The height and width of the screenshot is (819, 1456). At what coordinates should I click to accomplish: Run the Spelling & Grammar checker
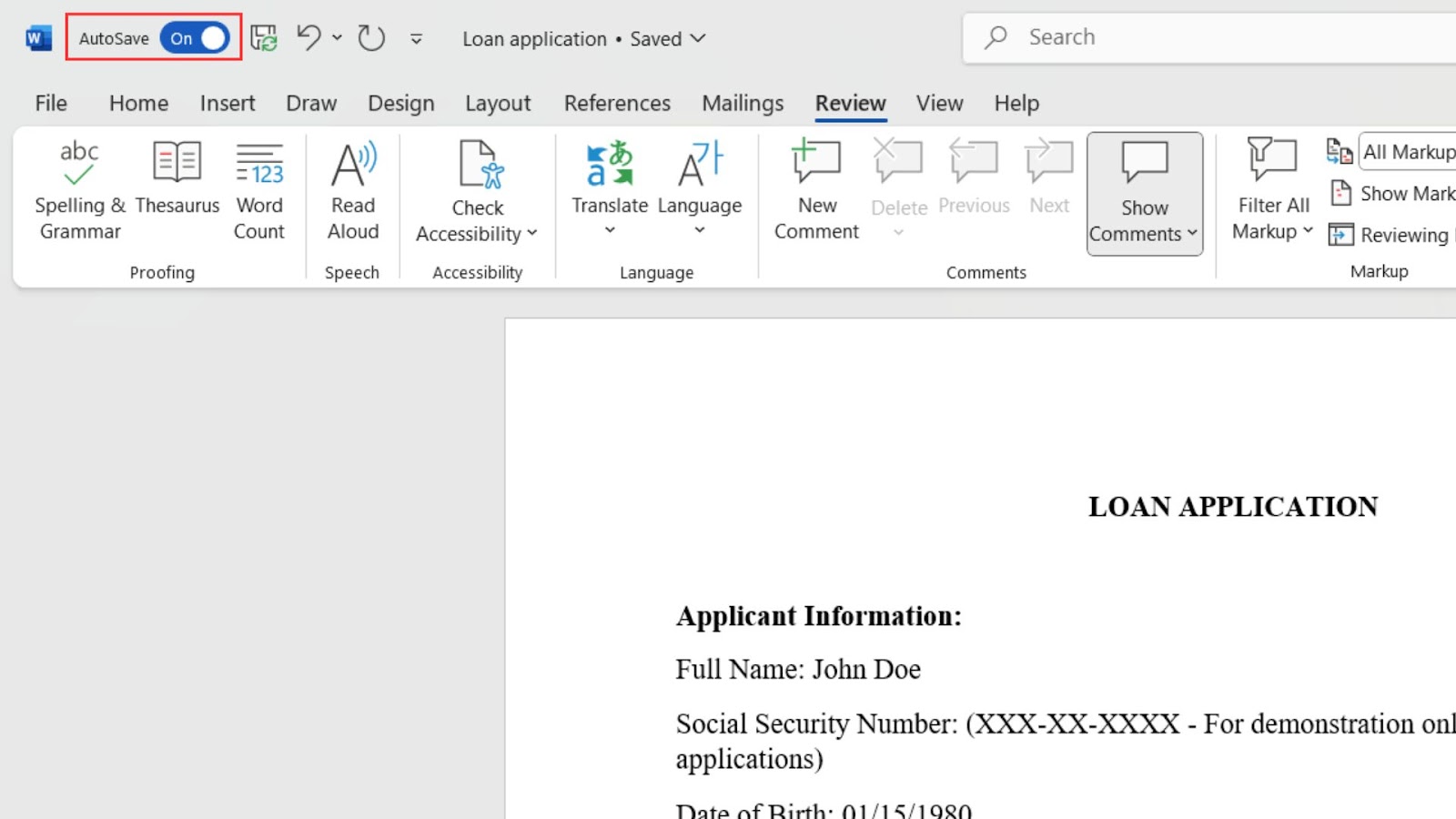(79, 187)
